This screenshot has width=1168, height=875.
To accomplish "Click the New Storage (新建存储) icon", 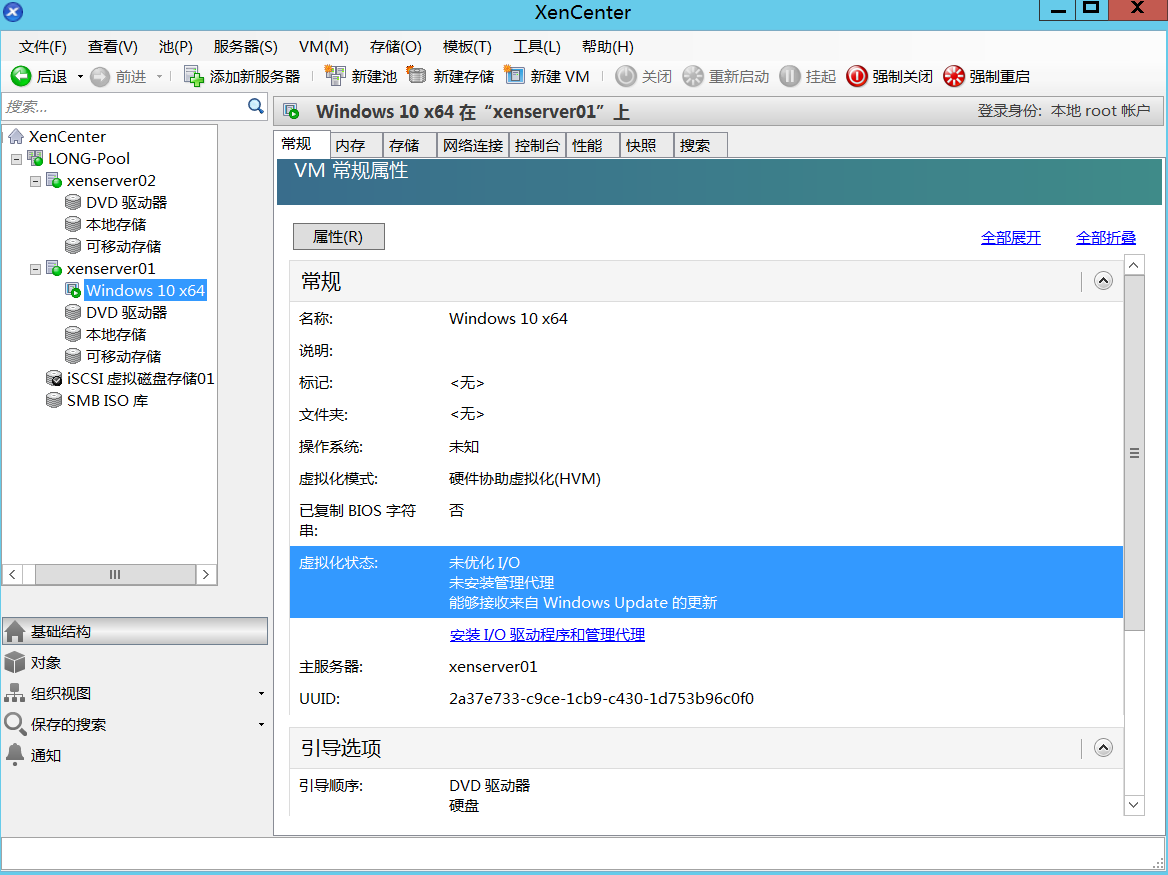I will (x=416, y=76).
